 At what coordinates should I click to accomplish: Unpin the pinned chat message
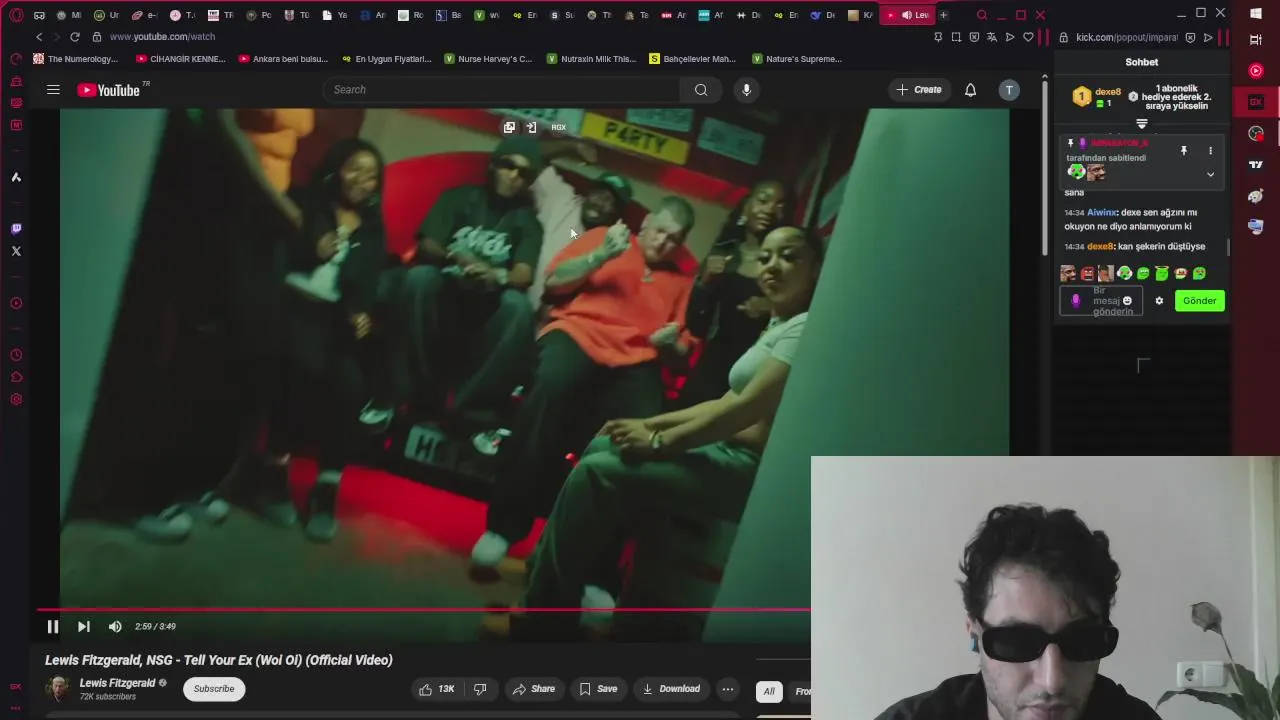pyautogui.click(x=1184, y=151)
